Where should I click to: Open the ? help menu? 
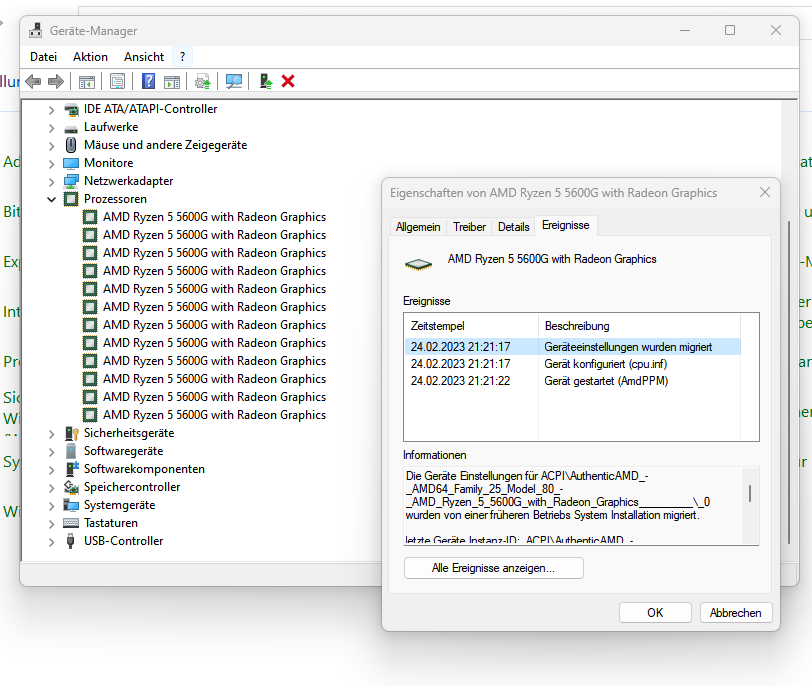182,57
